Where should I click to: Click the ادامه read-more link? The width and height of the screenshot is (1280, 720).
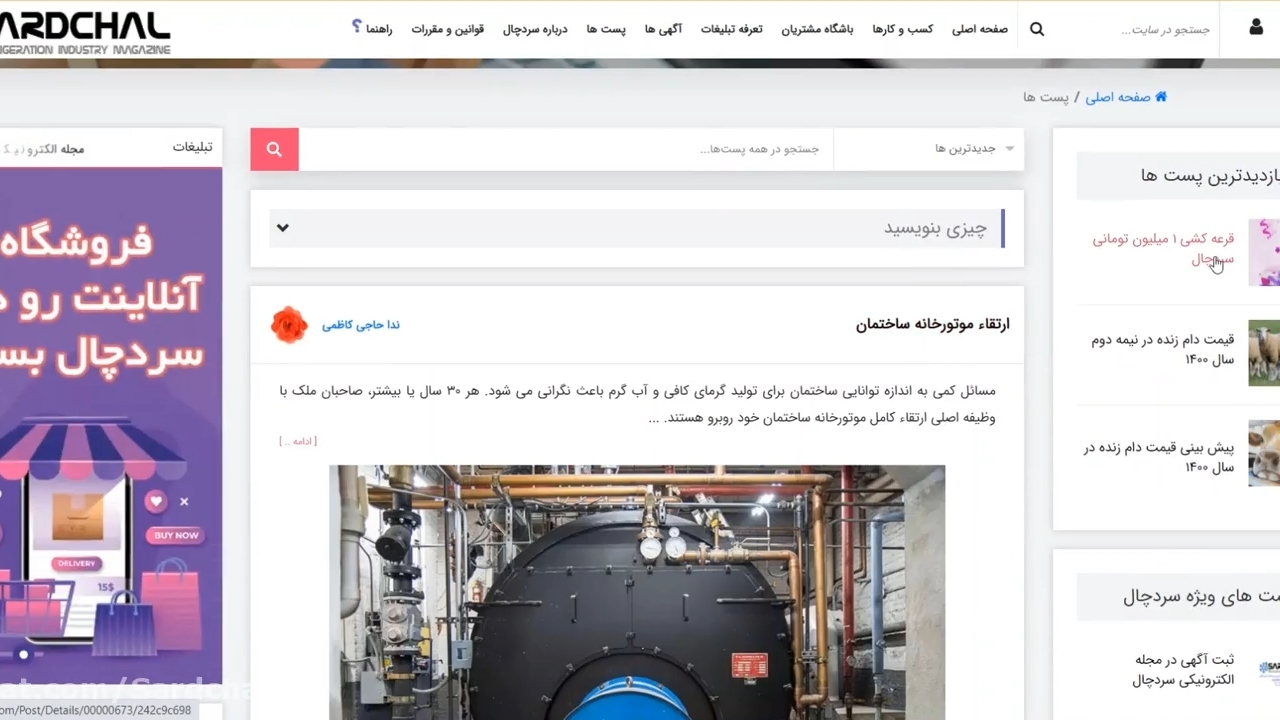[298, 441]
